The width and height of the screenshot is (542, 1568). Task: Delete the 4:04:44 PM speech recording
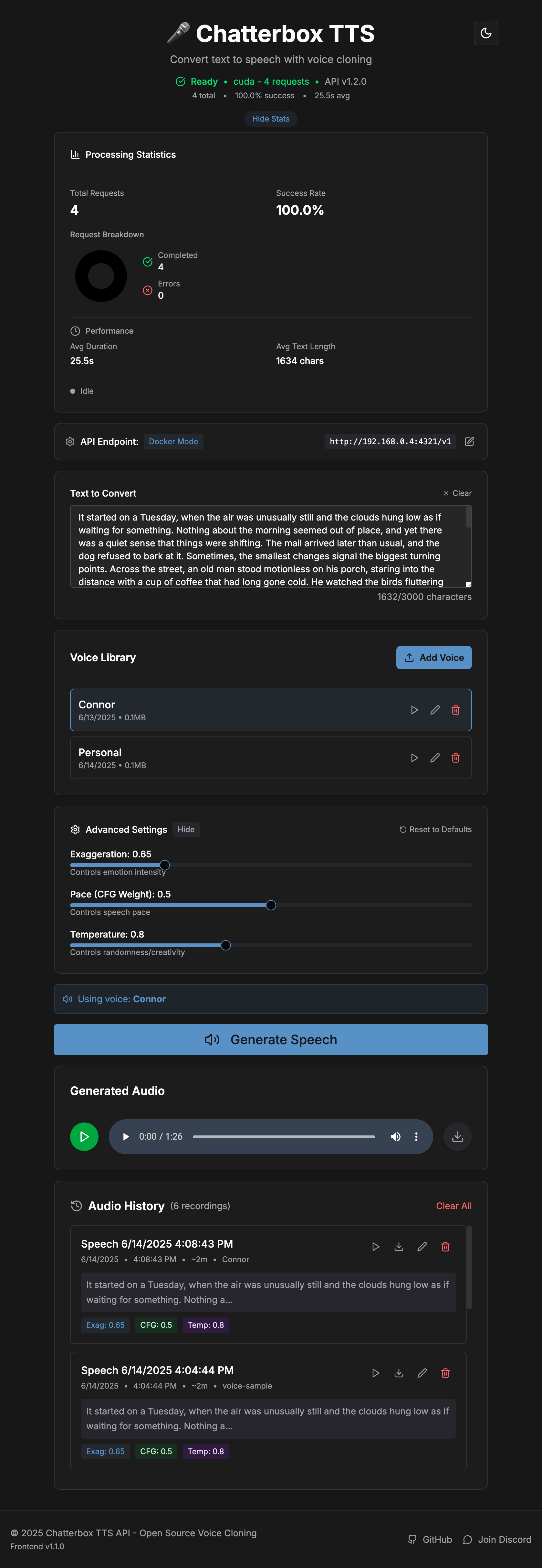tap(445, 1373)
